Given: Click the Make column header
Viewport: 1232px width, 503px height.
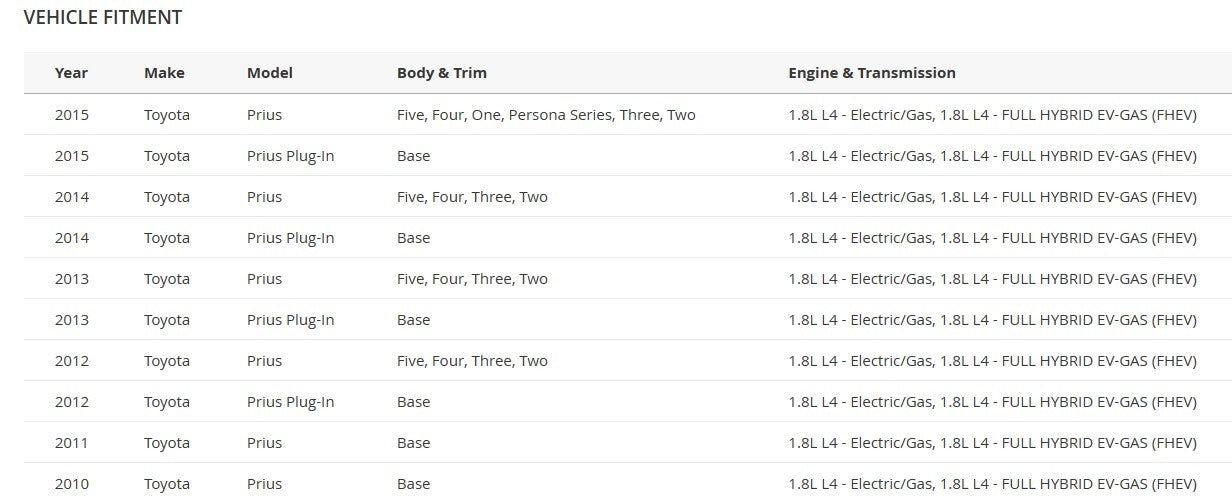Looking at the screenshot, I should (x=164, y=73).
